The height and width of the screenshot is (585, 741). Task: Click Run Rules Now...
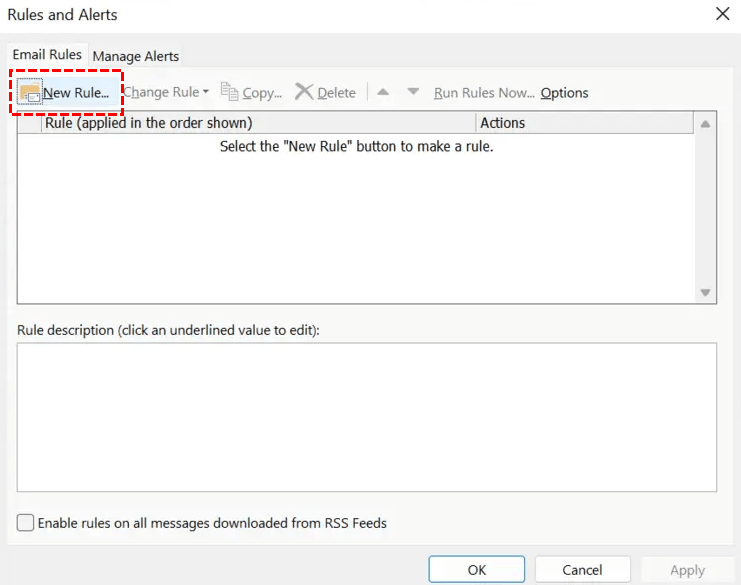[484, 93]
